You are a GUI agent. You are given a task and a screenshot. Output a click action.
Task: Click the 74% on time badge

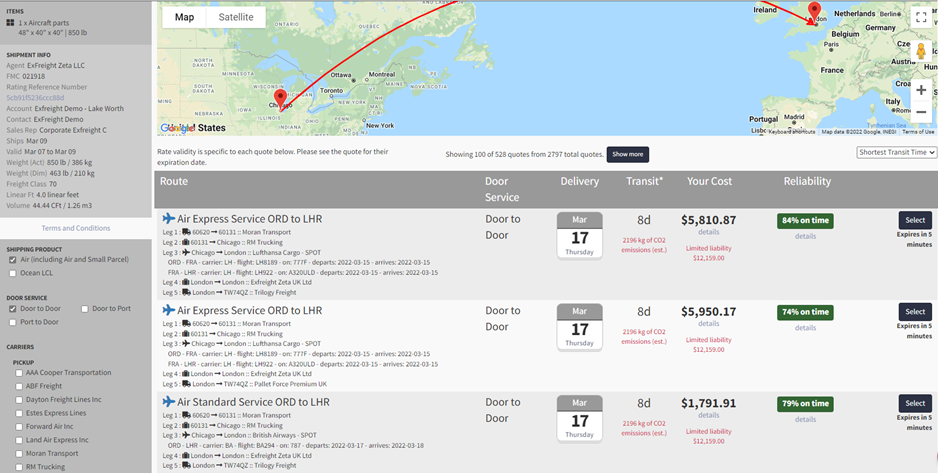pyautogui.click(x=805, y=312)
